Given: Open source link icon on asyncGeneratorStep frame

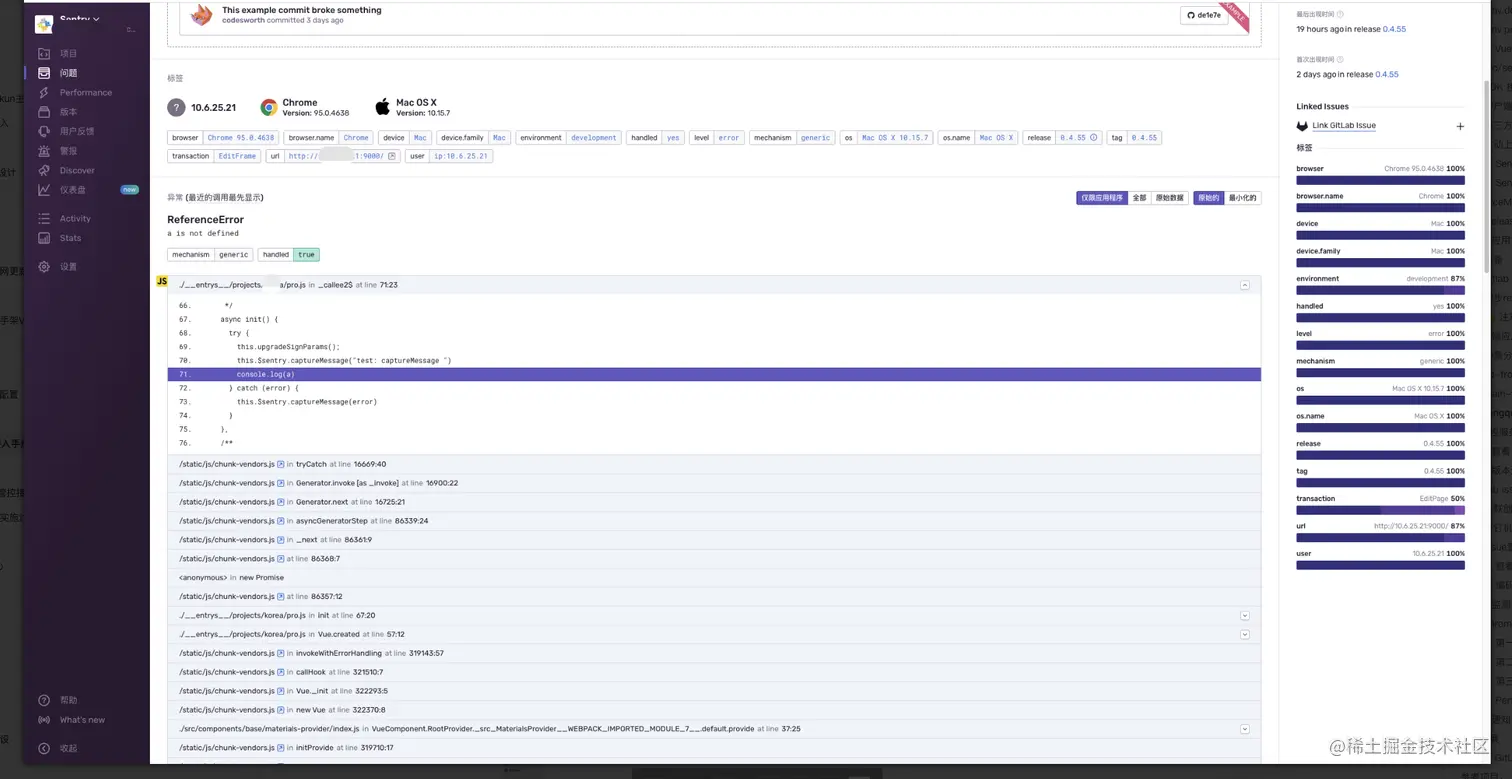Looking at the screenshot, I should (281, 521).
